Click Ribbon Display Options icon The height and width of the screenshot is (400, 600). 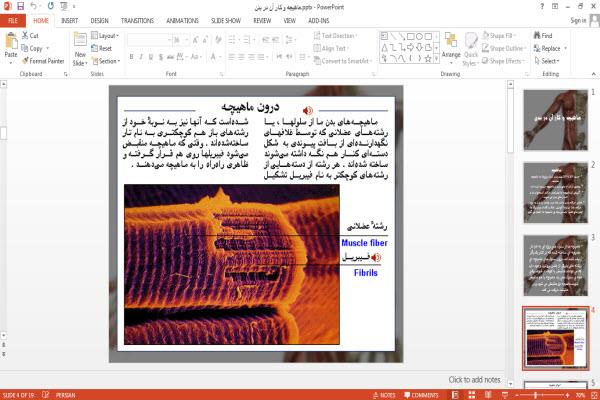point(555,7)
